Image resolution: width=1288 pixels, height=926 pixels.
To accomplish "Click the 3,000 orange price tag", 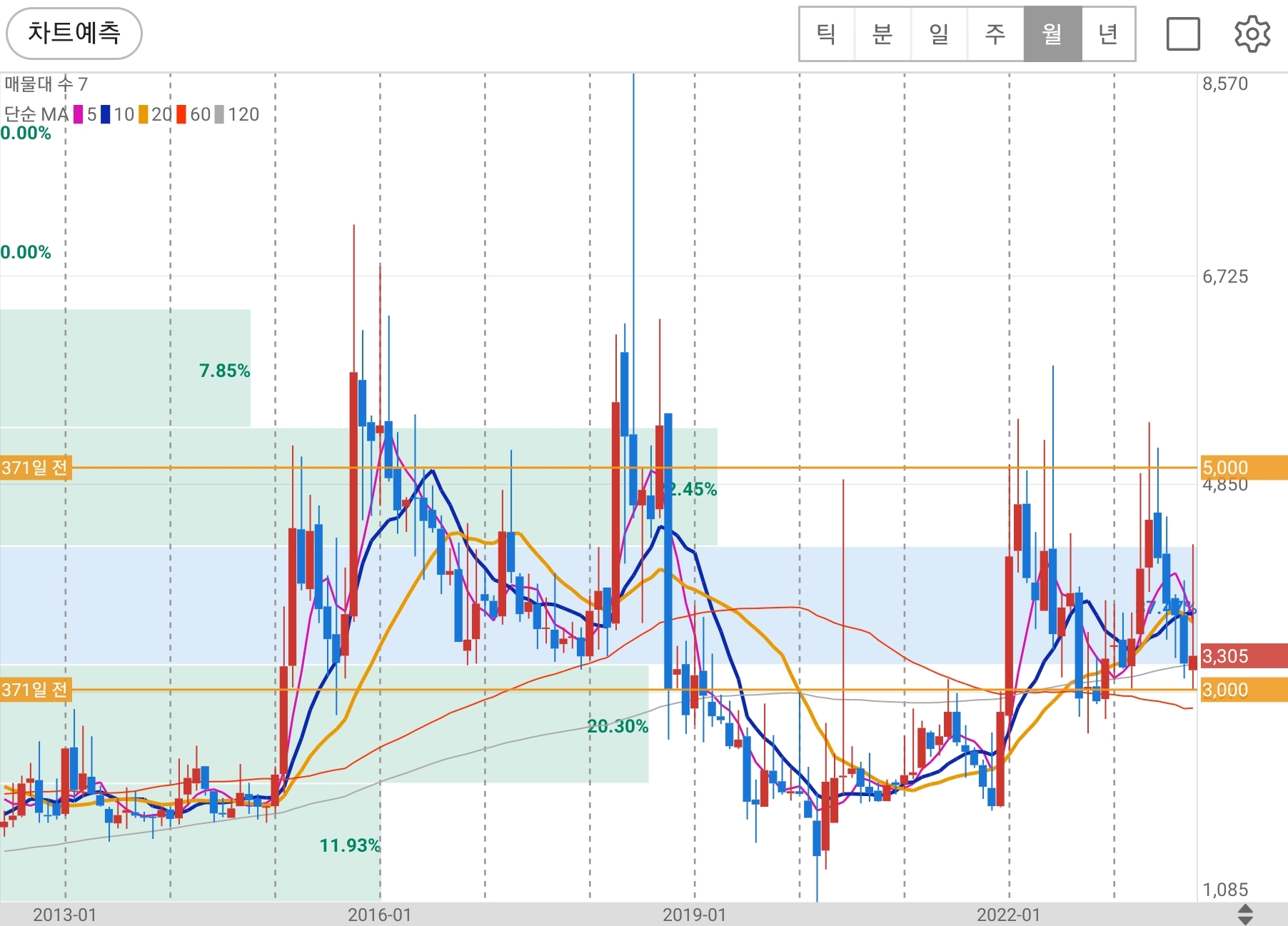I will 1244,690.
